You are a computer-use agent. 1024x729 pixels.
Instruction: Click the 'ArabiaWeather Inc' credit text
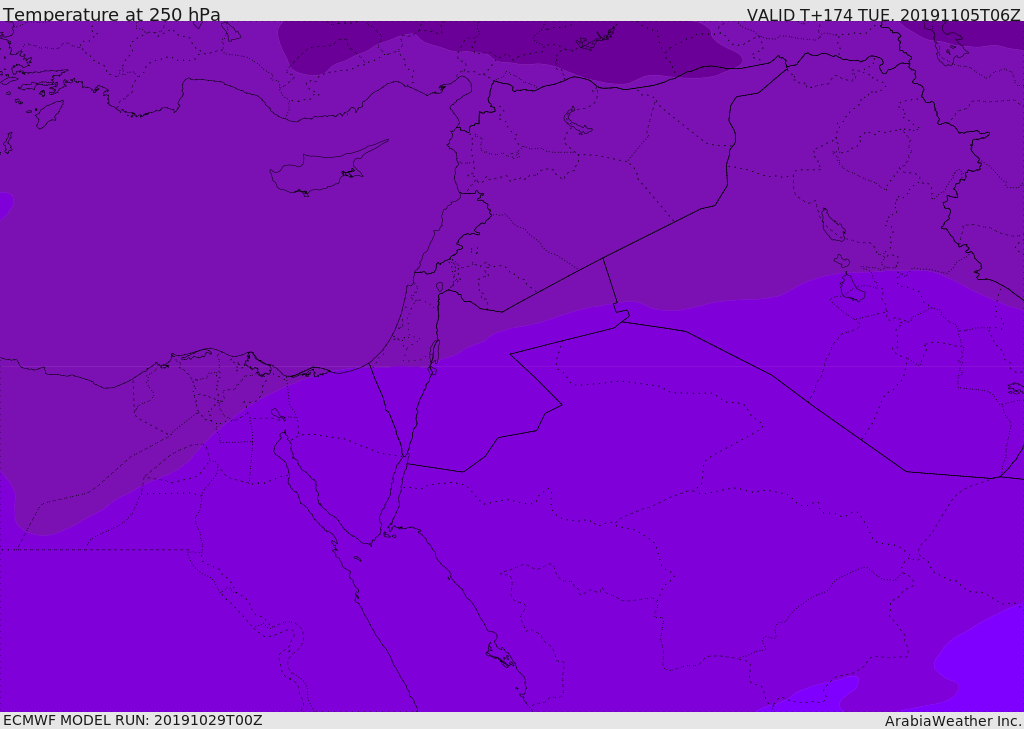pos(953,721)
